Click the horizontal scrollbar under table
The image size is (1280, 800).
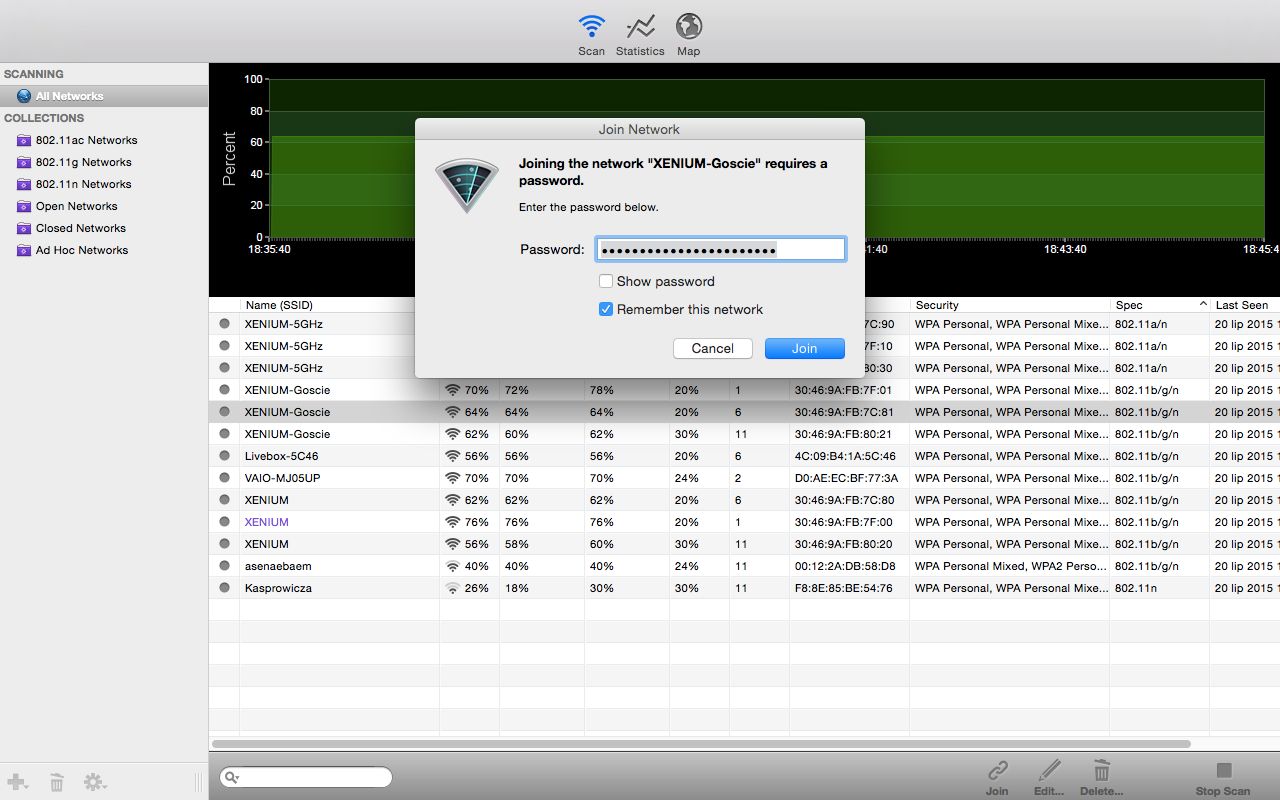[701, 744]
